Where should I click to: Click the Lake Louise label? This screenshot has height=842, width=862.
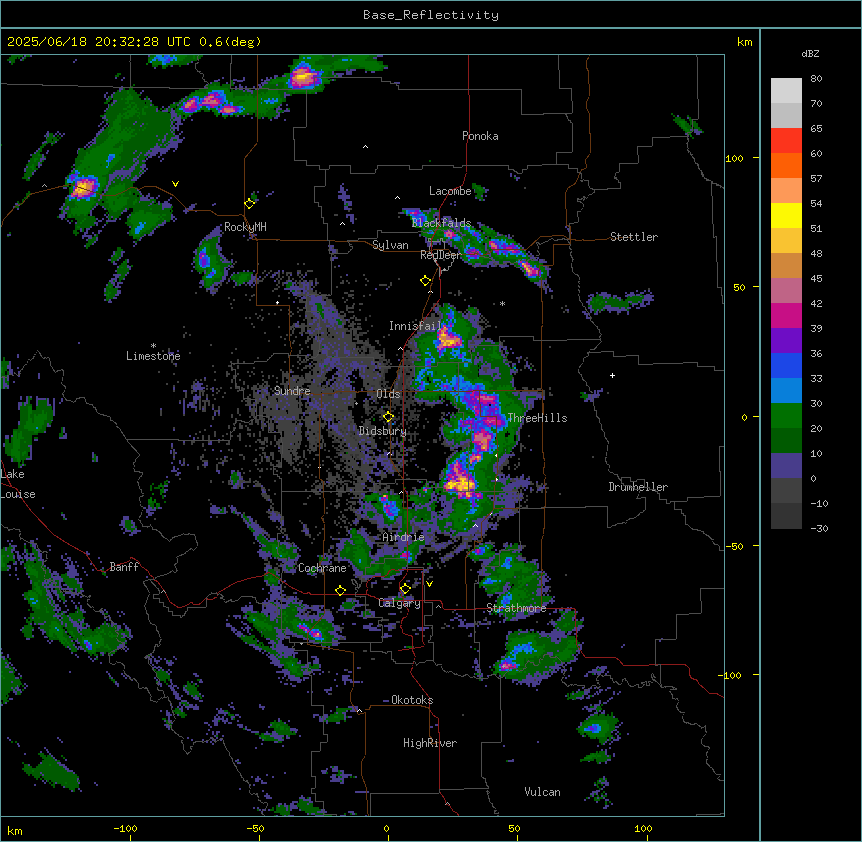click(18, 484)
